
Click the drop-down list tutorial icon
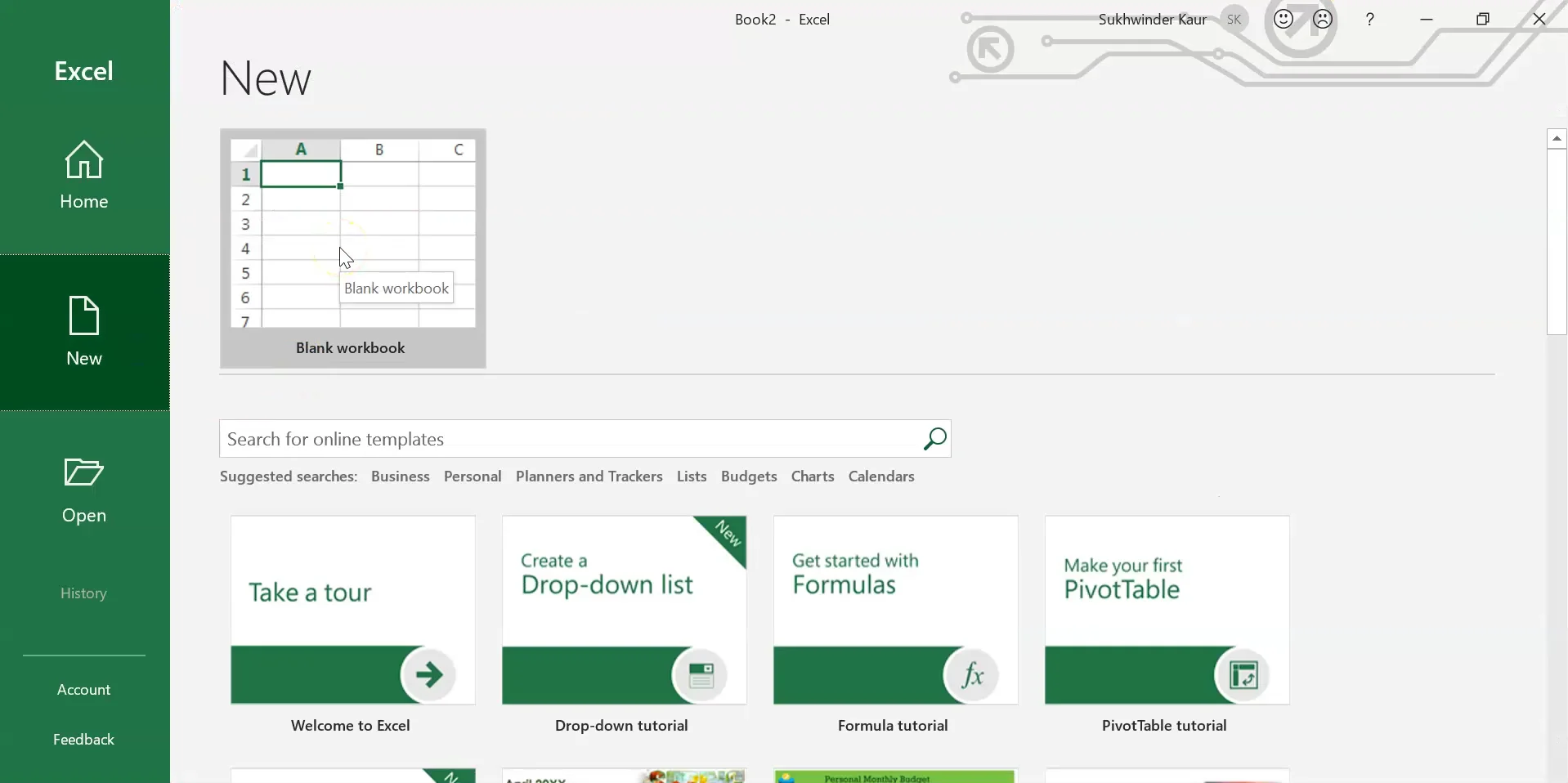point(701,675)
